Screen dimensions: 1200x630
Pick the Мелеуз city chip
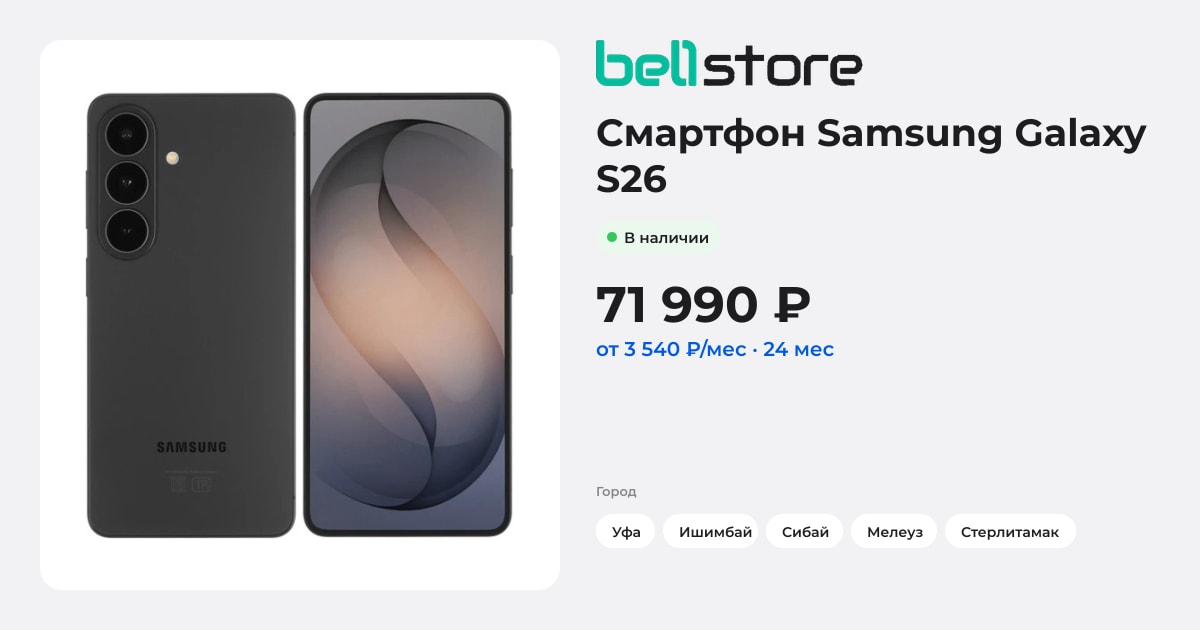point(894,531)
